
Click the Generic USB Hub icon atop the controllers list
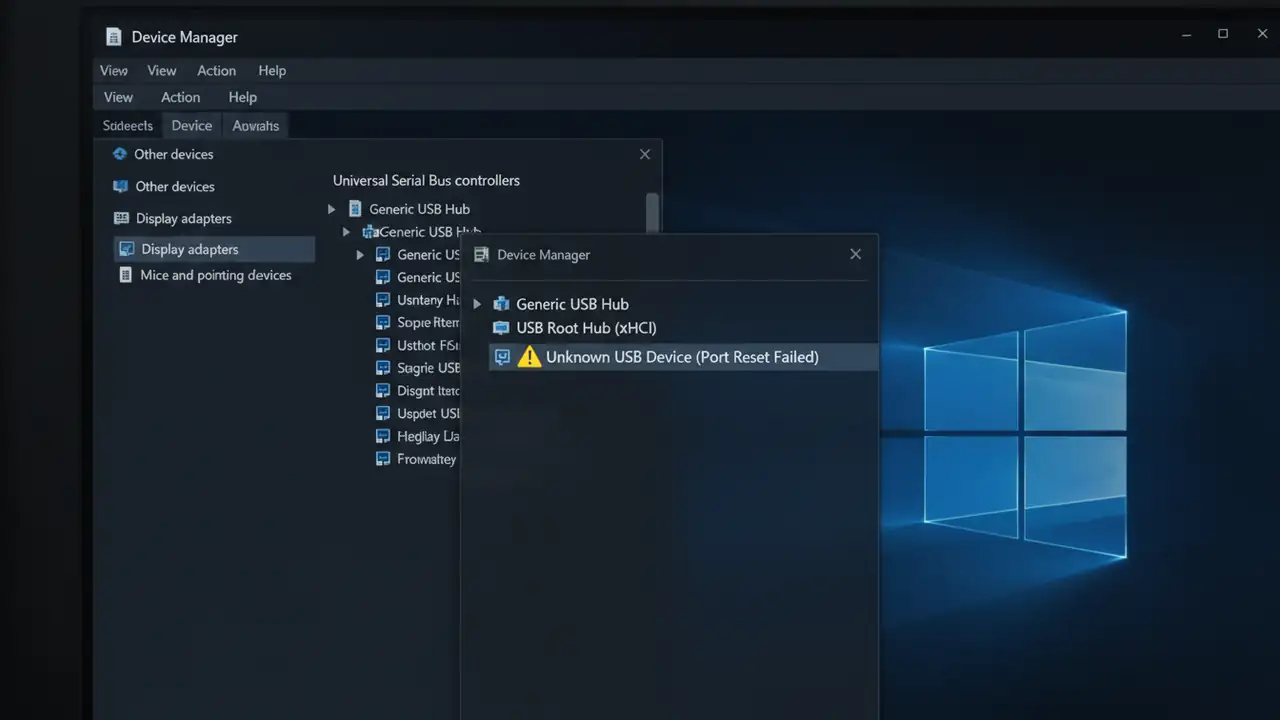pyautogui.click(x=355, y=208)
